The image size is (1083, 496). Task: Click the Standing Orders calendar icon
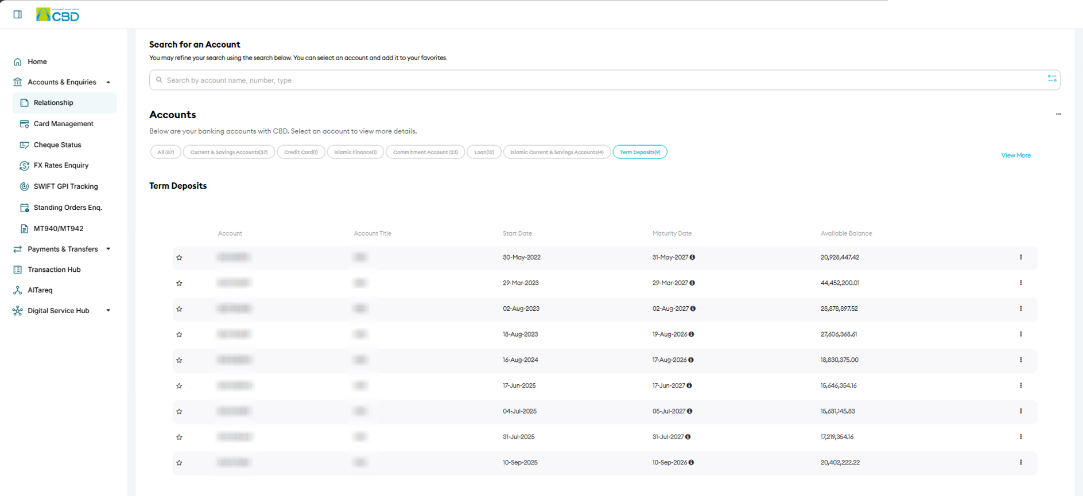[24, 207]
